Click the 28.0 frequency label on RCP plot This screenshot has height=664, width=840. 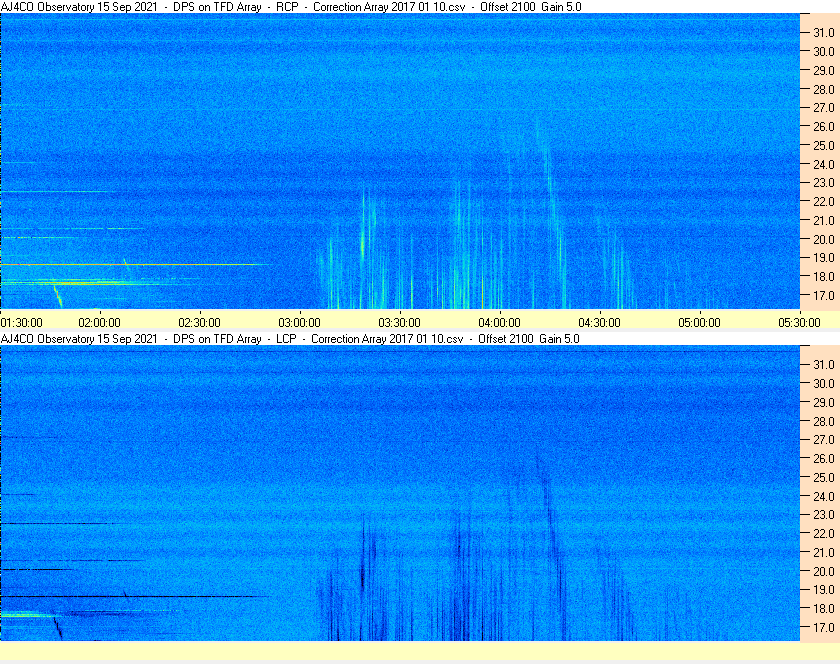tap(824, 89)
